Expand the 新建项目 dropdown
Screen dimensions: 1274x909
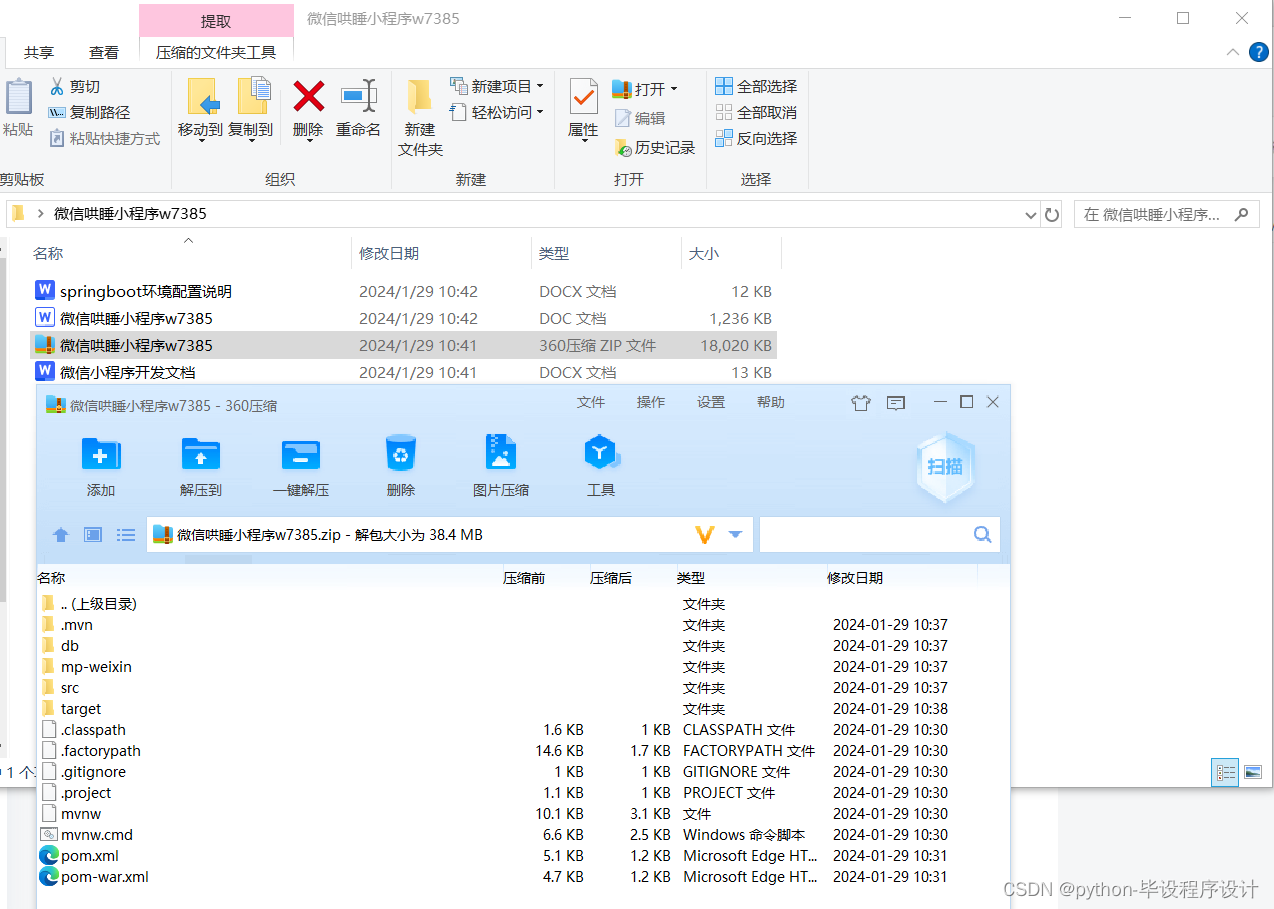(x=540, y=86)
